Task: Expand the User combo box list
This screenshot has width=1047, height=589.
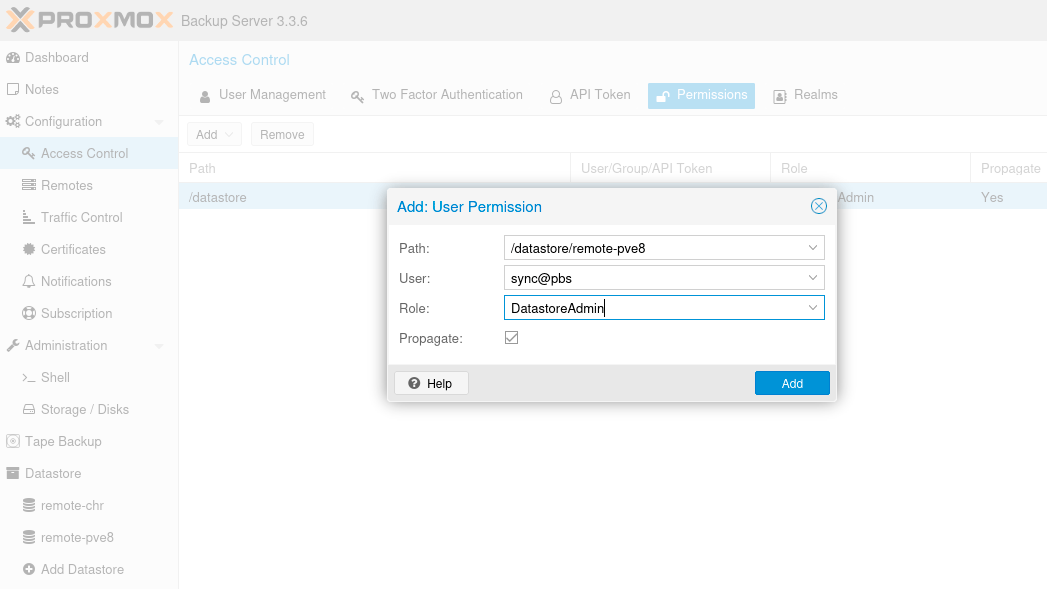Action: (x=813, y=278)
